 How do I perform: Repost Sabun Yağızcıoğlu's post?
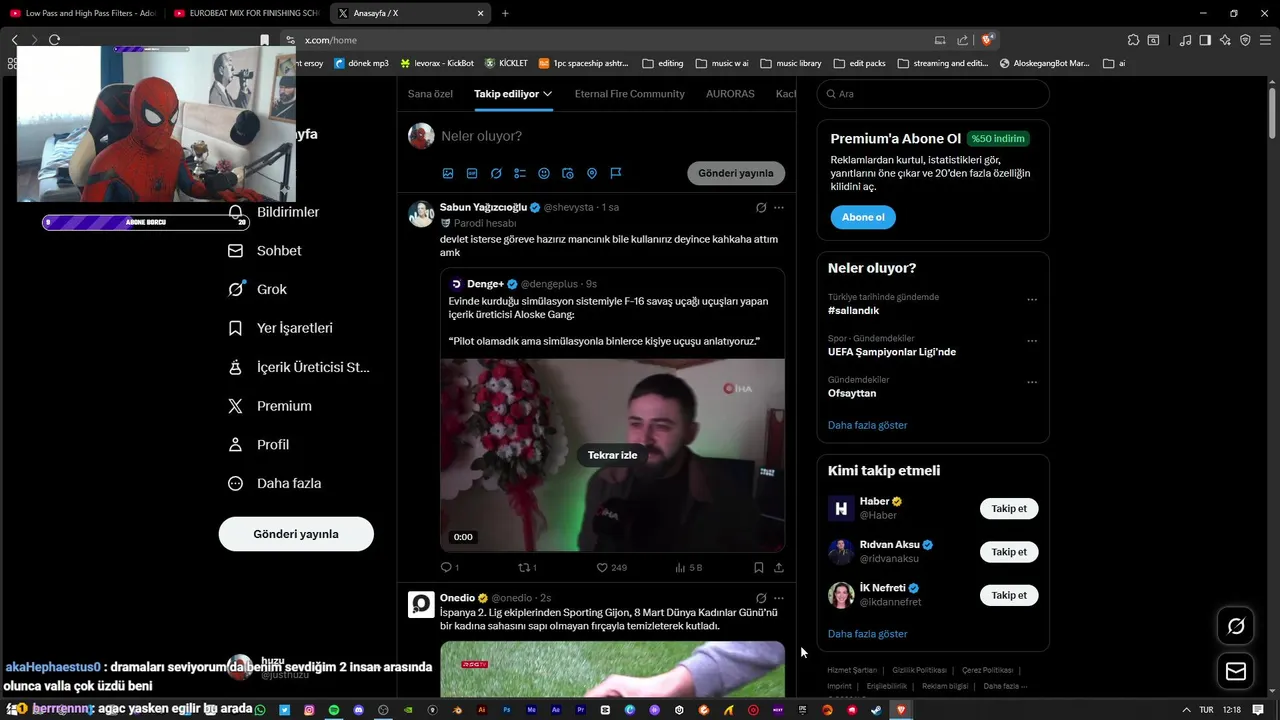(x=527, y=567)
